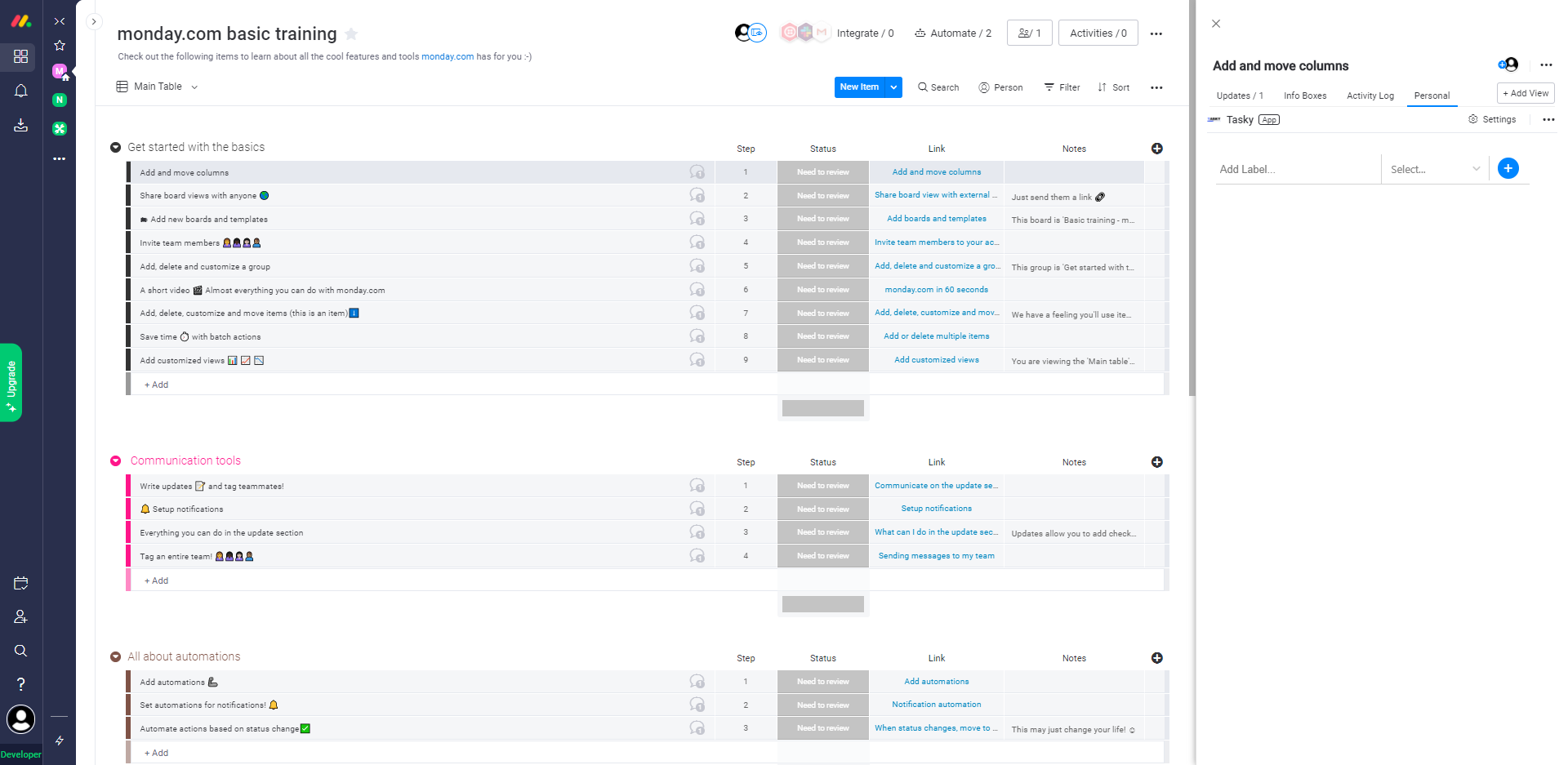
Task: Collapse the Get started with the basics group
Action: tap(116, 148)
